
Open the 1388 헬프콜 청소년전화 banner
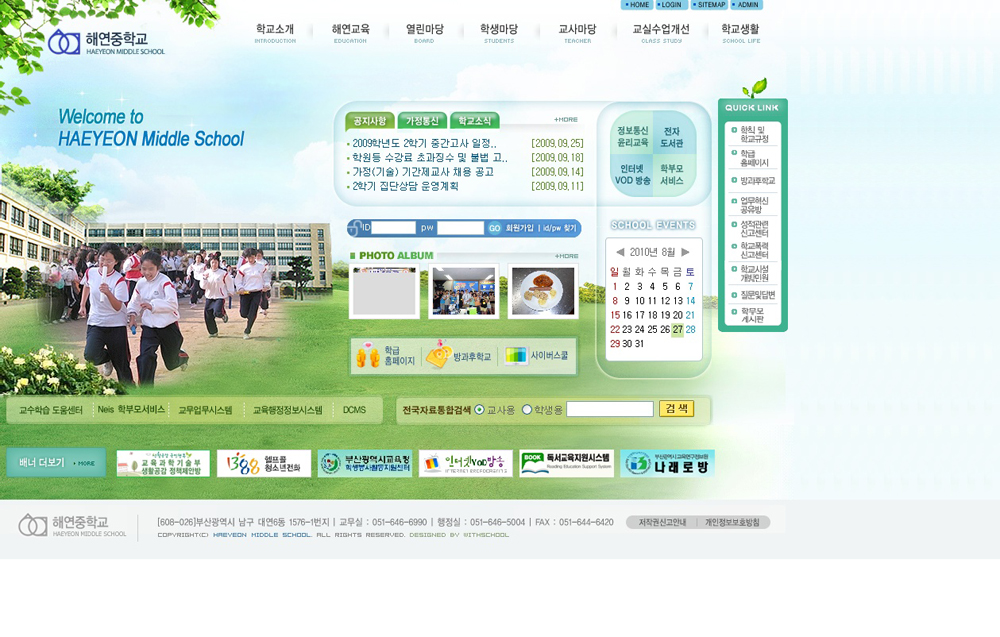263,464
